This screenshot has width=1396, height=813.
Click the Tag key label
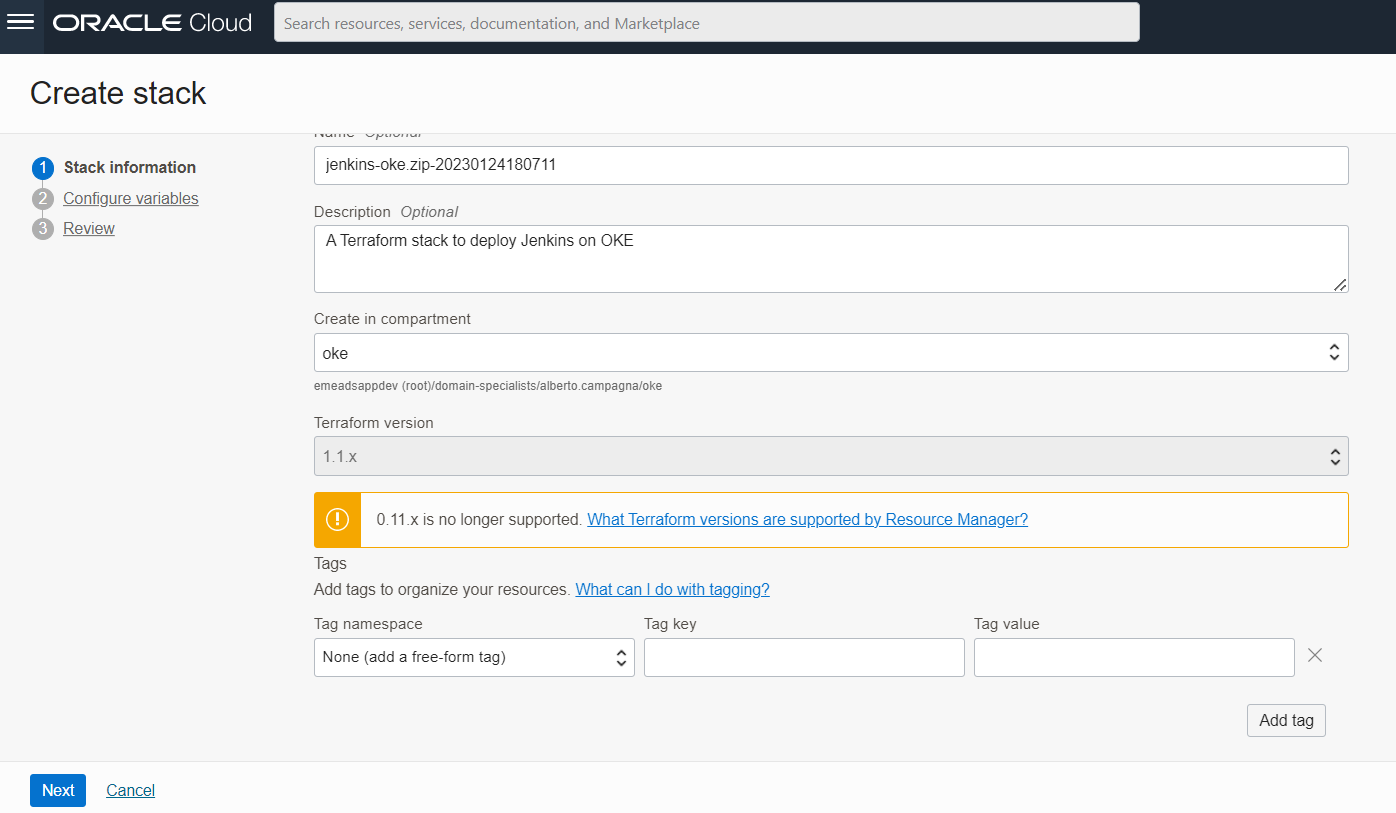tap(670, 623)
